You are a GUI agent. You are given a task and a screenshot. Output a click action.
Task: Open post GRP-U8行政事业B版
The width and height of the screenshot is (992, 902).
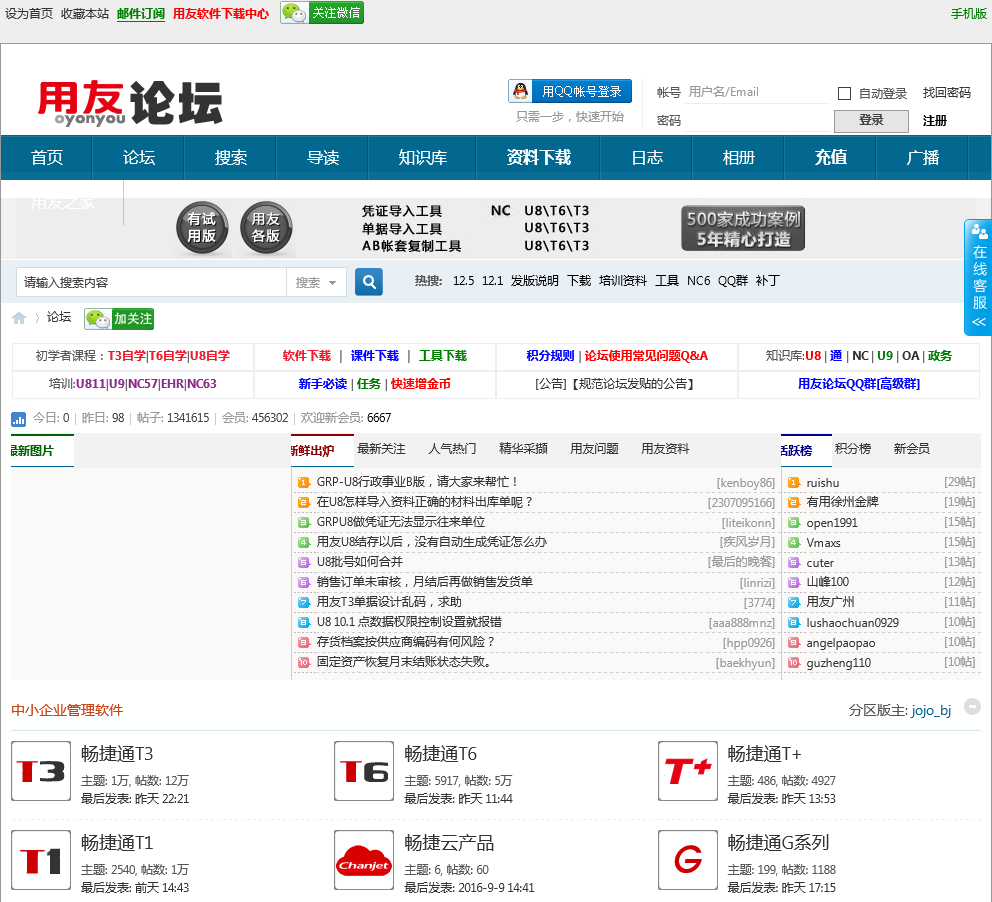[x=416, y=482]
